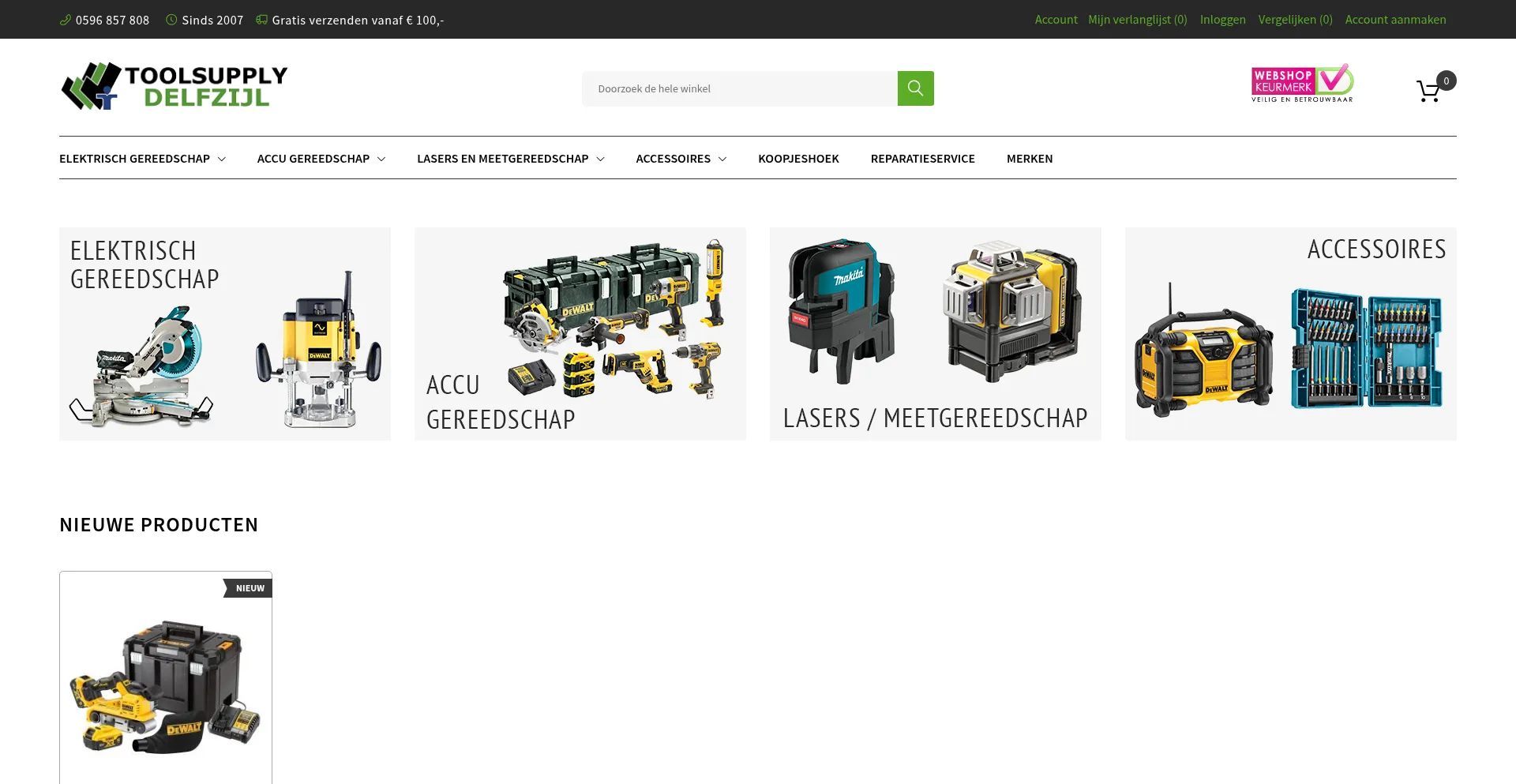The width and height of the screenshot is (1516, 784).
Task: Expand the Accu Gereedschap dropdown arrow
Action: pyautogui.click(x=381, y=159)
